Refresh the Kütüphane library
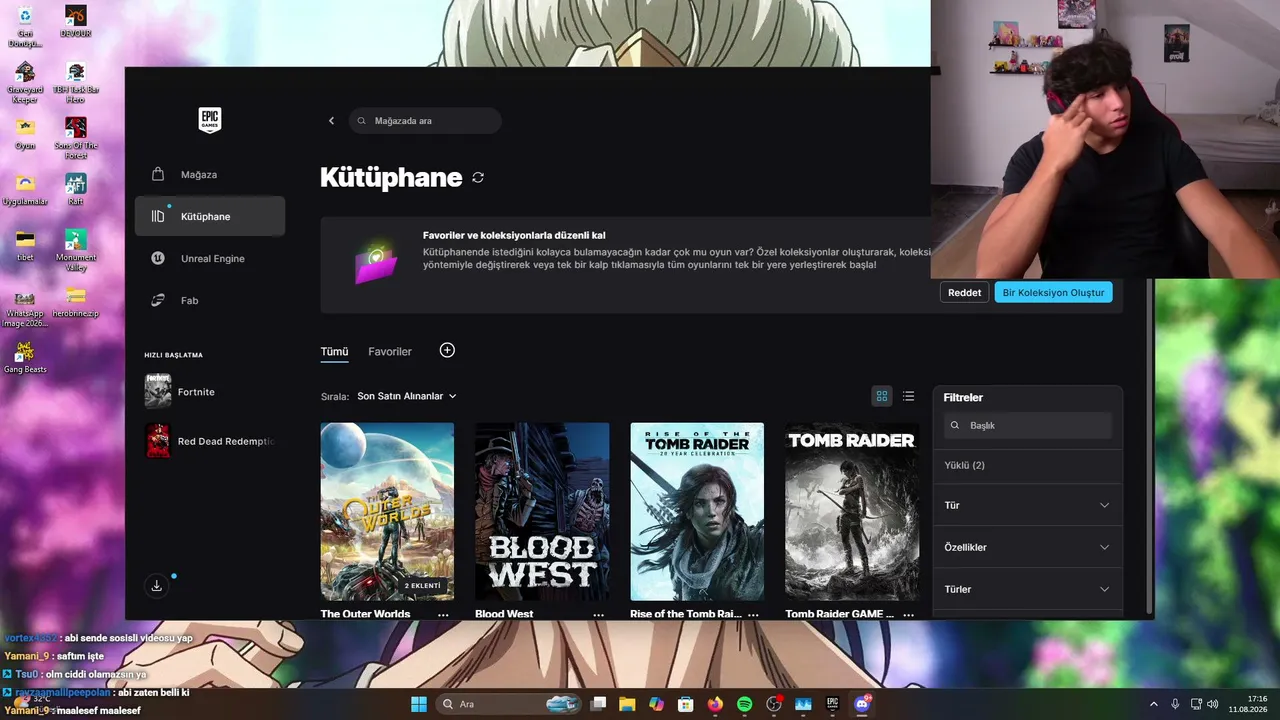The image size is (1280, 720). click(478, 177)
